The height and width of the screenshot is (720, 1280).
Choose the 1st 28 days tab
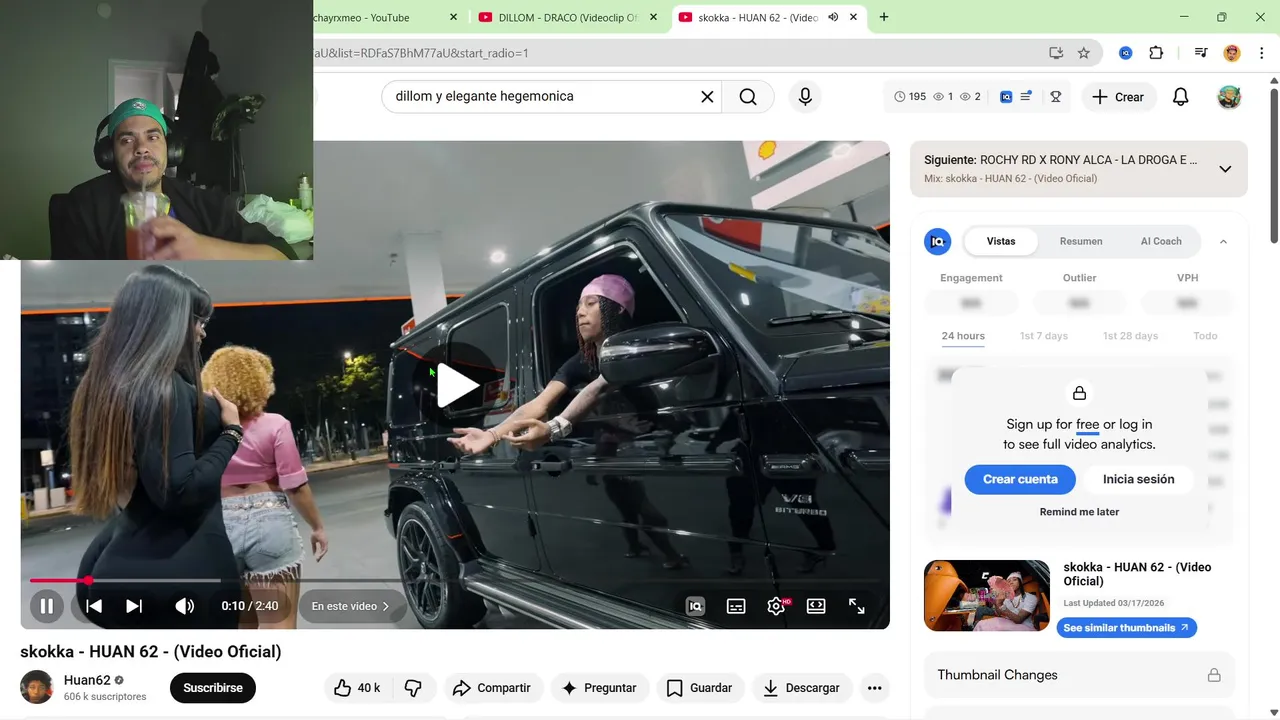point(1131,336)
